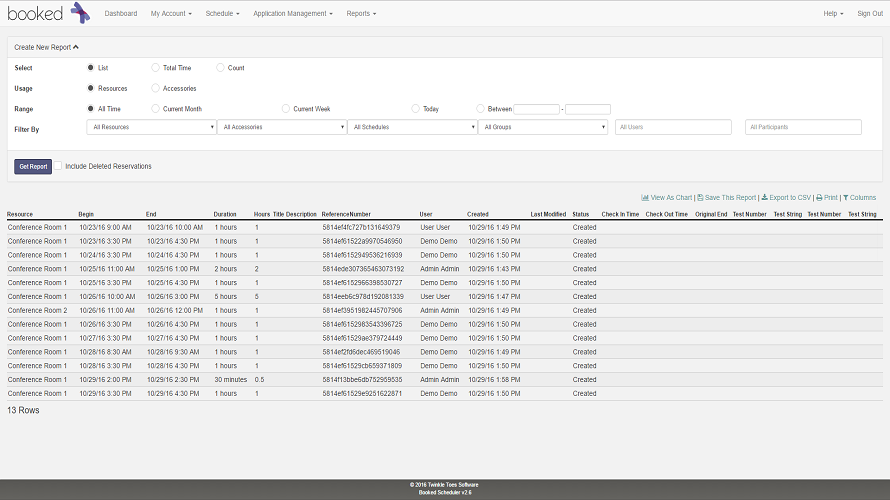
Task: Open Schedule menu
Action: (x=222, y=14)
